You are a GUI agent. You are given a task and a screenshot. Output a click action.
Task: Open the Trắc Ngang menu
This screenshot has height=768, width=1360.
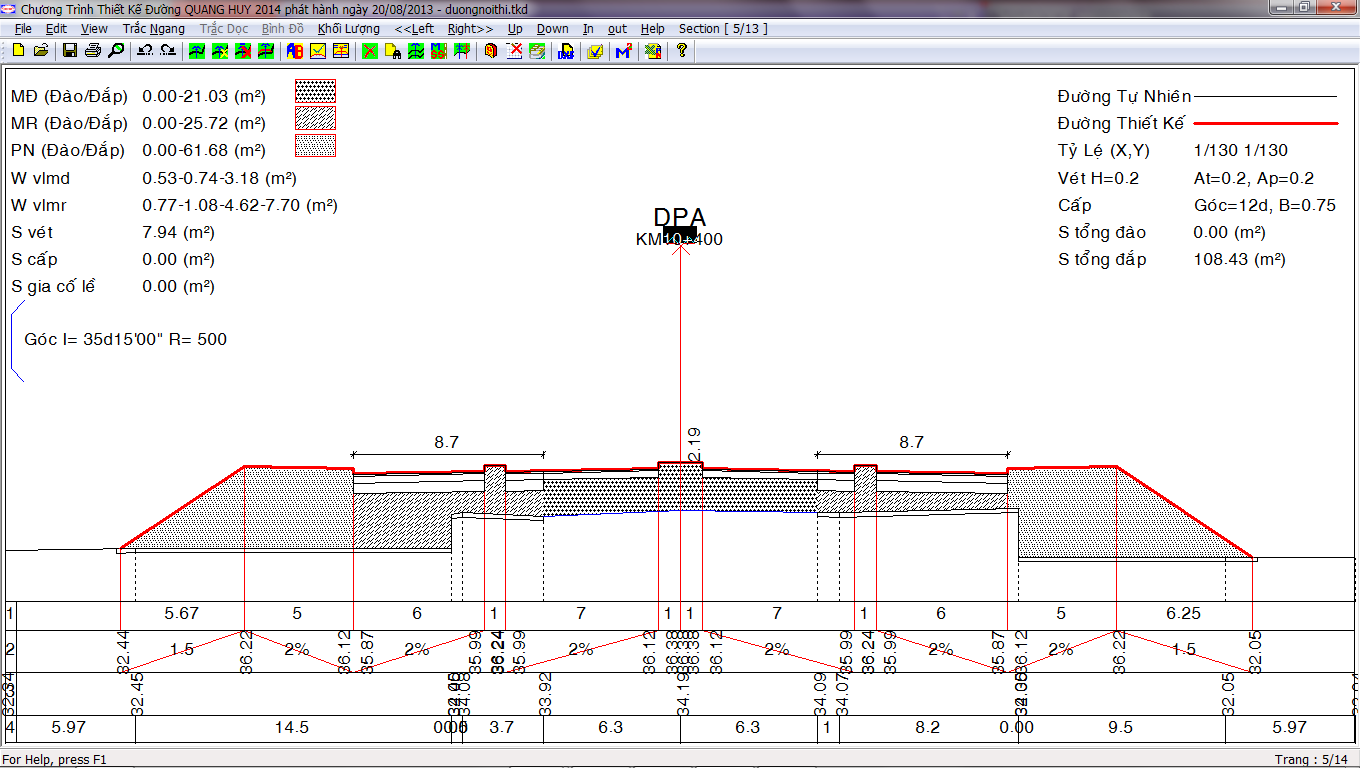click(154, 29)
